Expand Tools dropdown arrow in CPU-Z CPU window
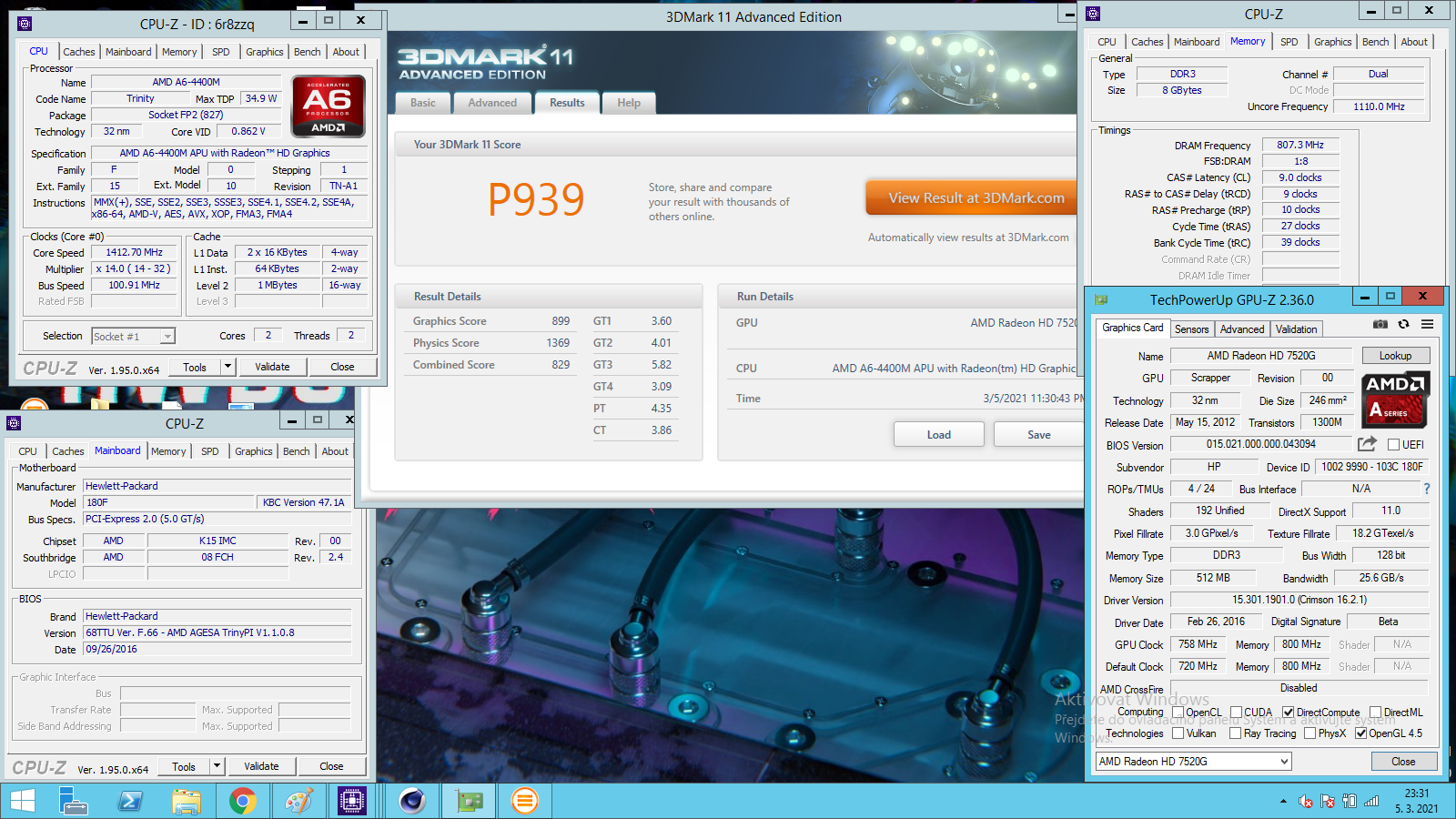The width and height of the screenshot is (1456, 819). tap(227, 367)
